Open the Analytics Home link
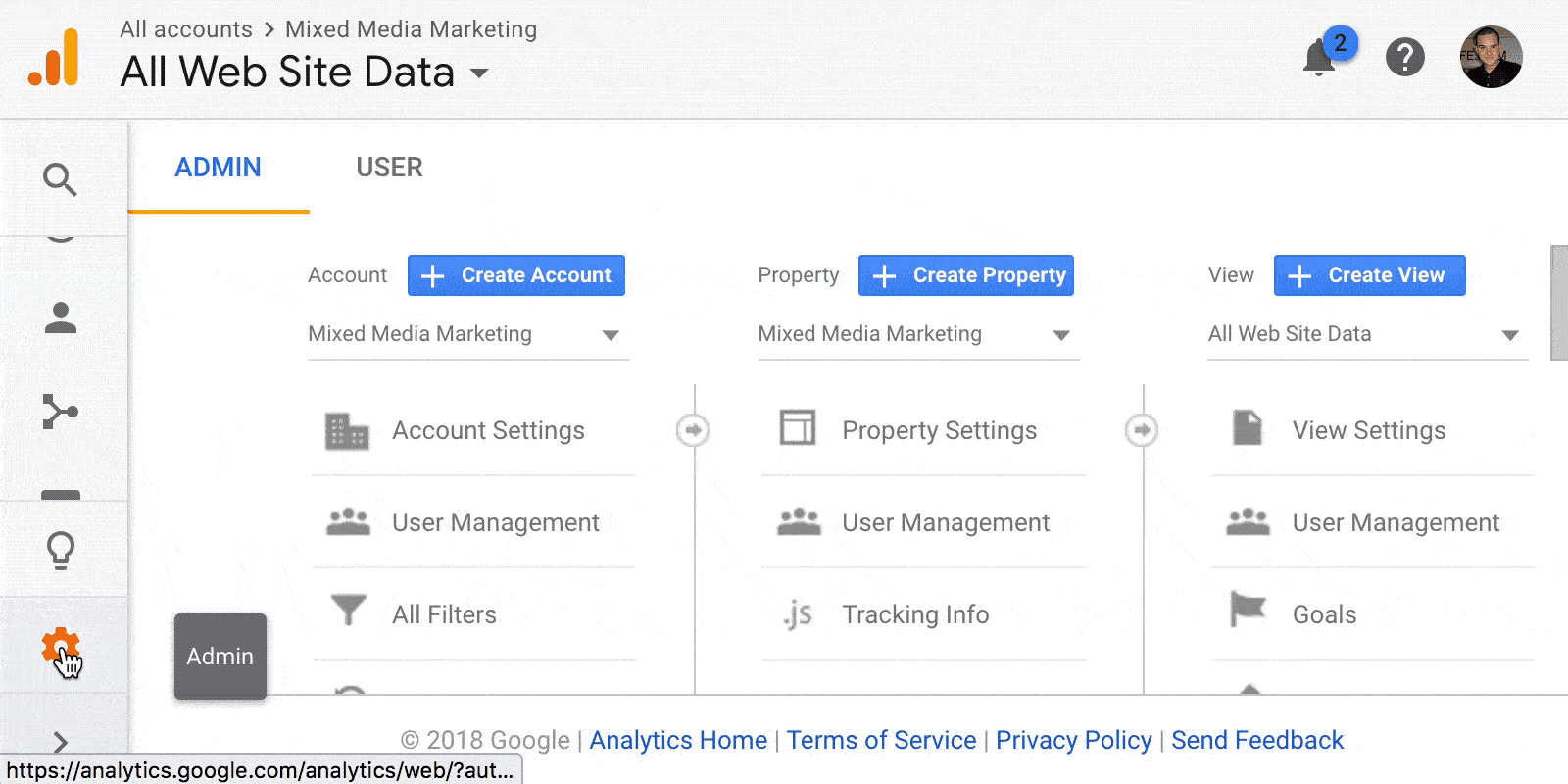 [x=678, y=740]
